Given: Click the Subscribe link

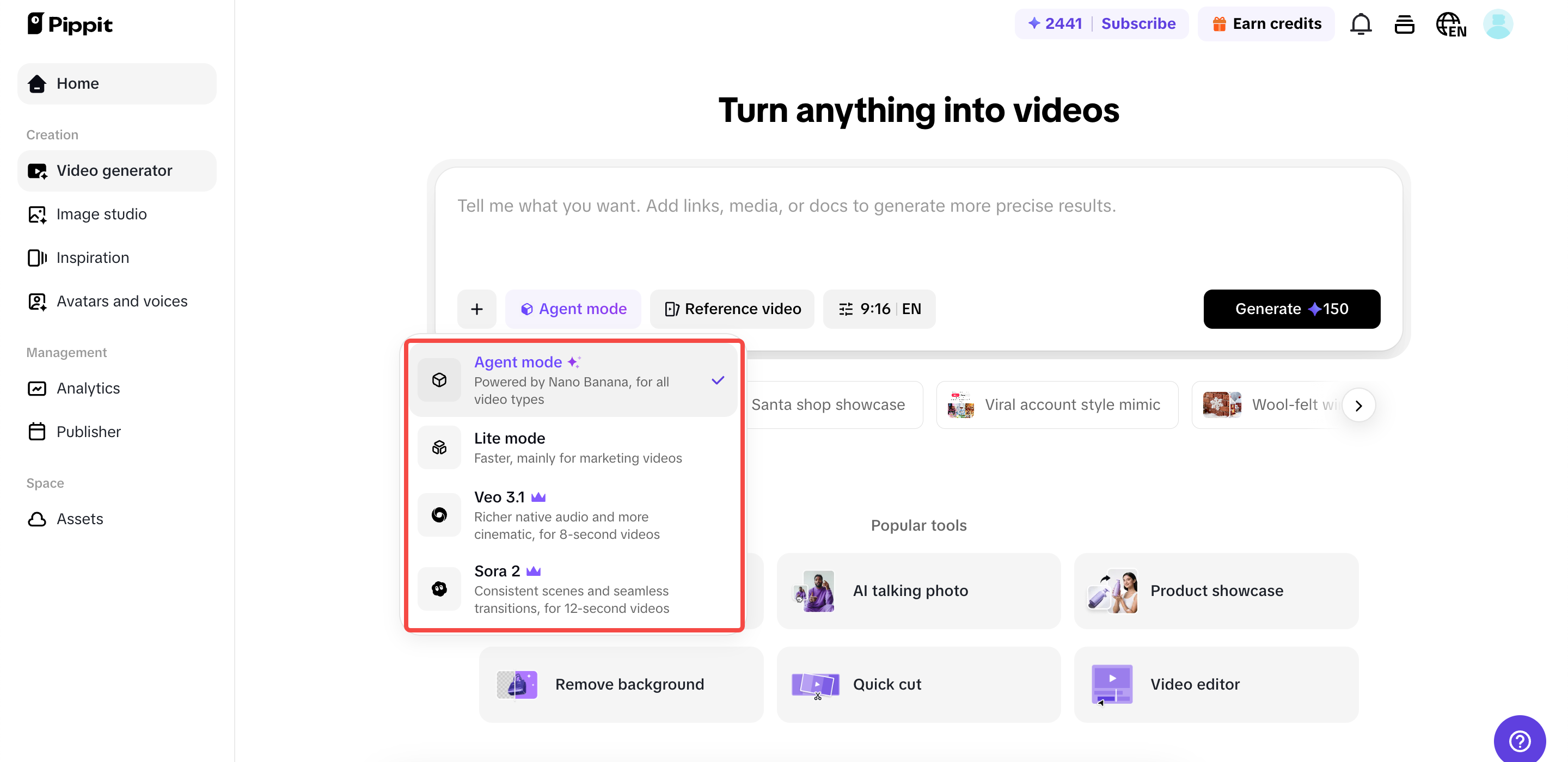Looking at the screenshot, I should 1138,24.
